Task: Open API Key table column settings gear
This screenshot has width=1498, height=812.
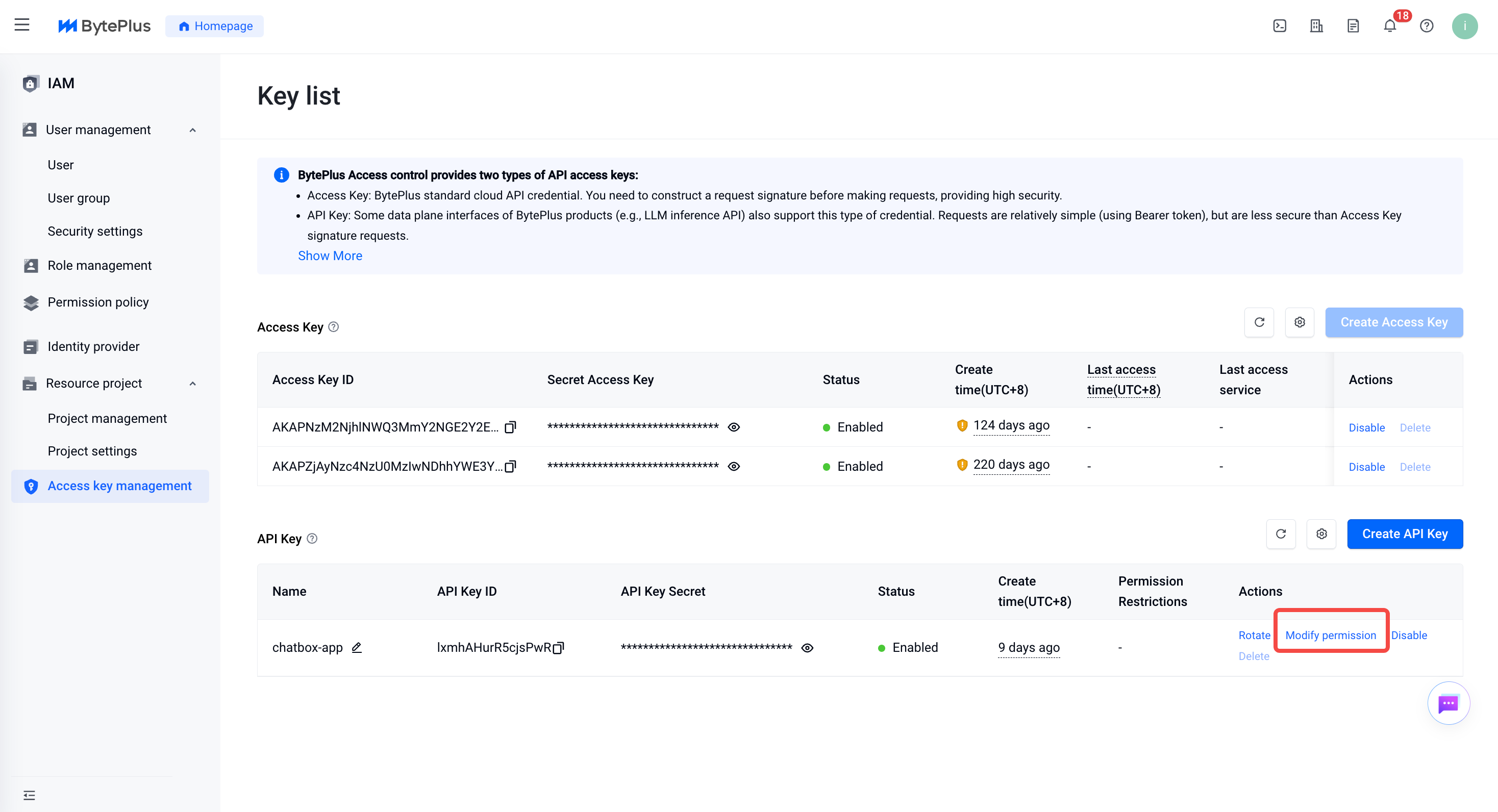Action: 1321,534
